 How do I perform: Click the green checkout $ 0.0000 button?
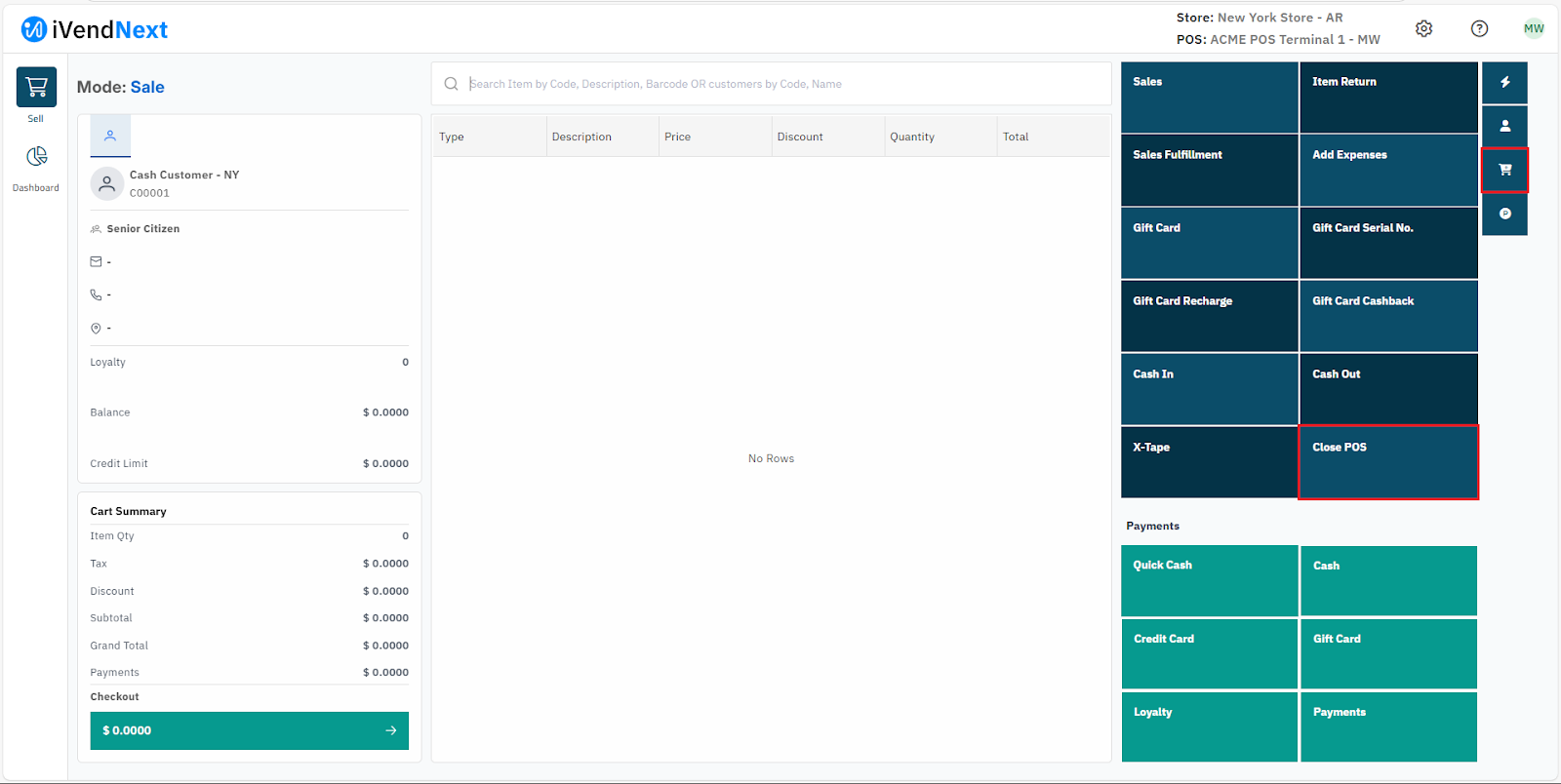[x=250, y=730]
